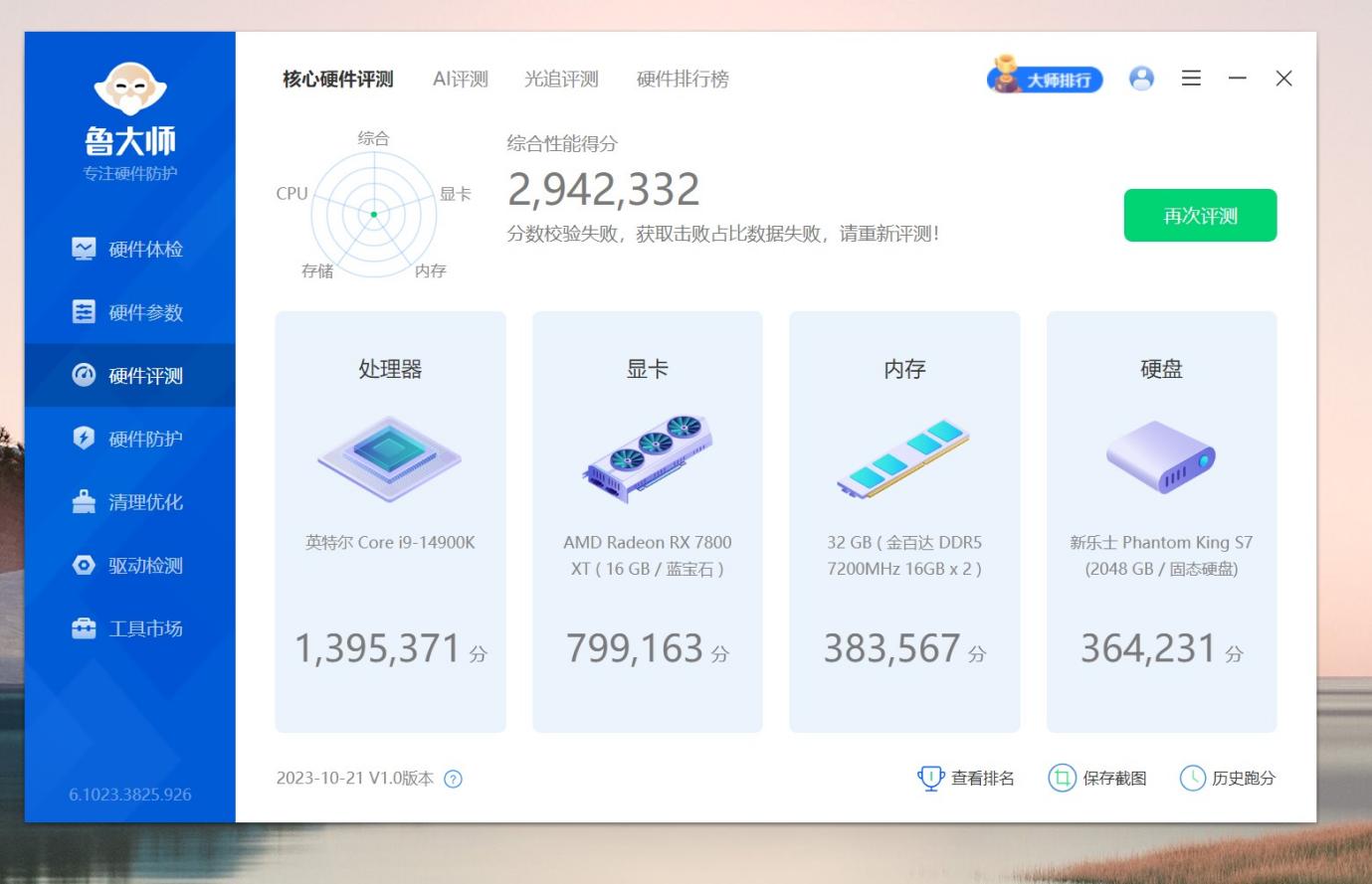Click the RAM stick illustration

904,458
